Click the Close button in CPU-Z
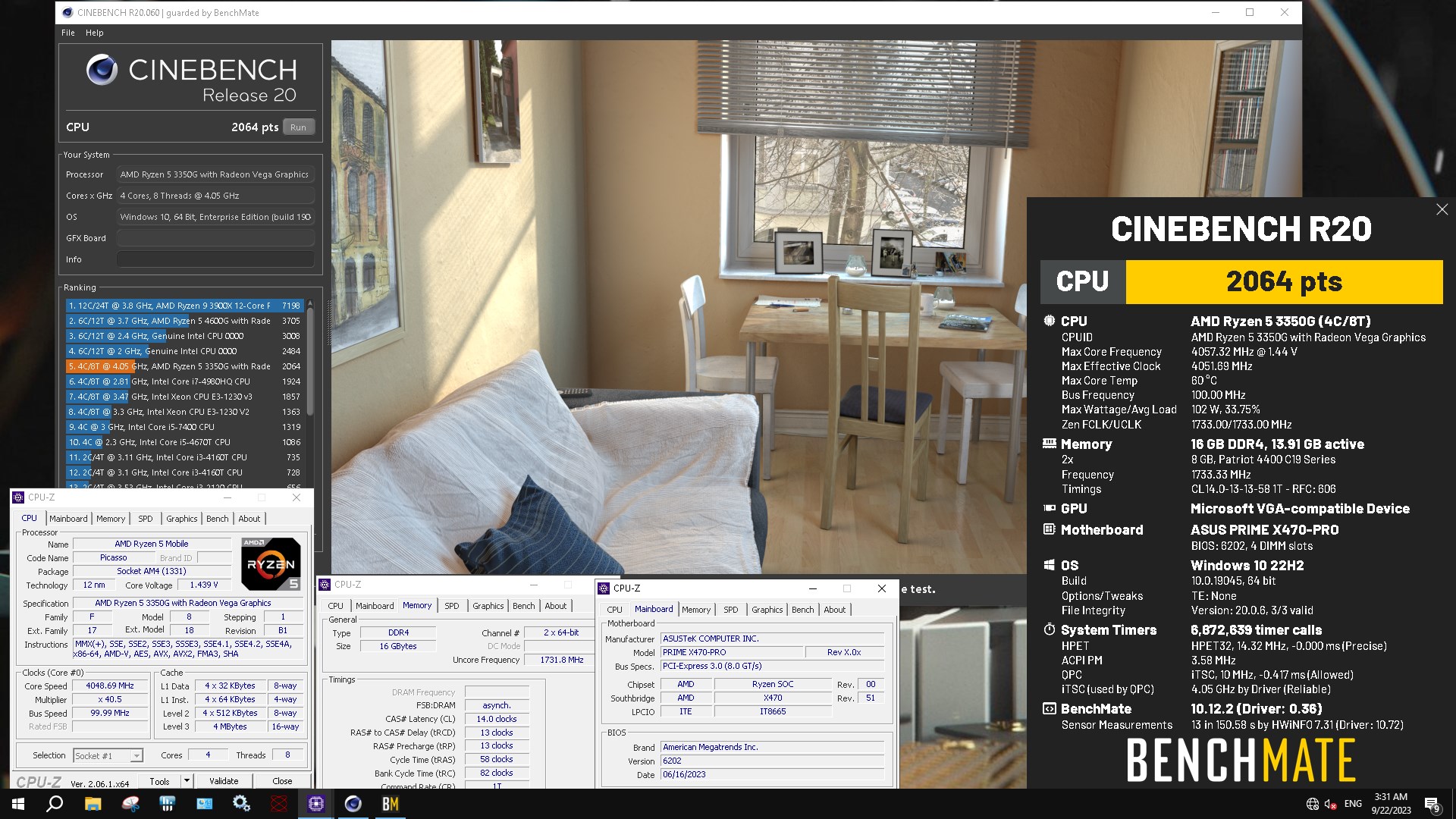 [x=282, y=781]
